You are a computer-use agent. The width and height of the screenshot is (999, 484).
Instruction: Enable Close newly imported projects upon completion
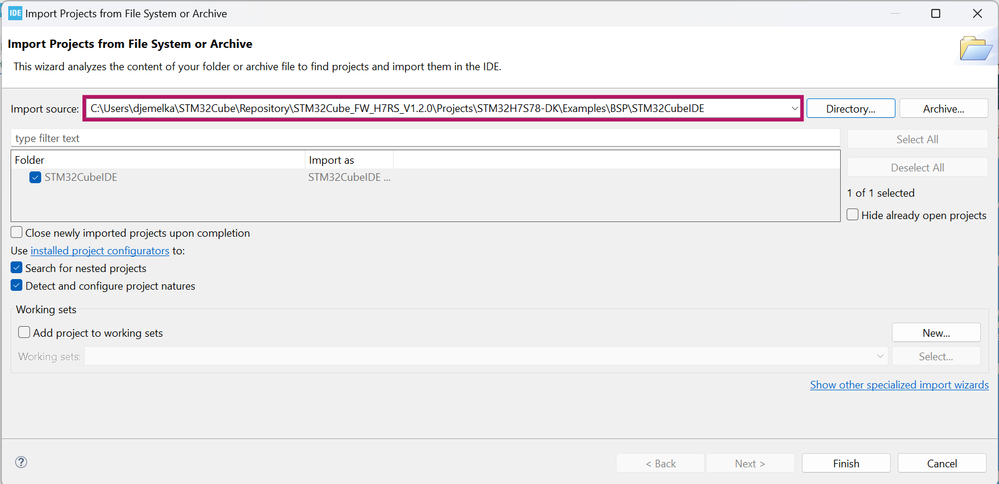coord(17,233)
